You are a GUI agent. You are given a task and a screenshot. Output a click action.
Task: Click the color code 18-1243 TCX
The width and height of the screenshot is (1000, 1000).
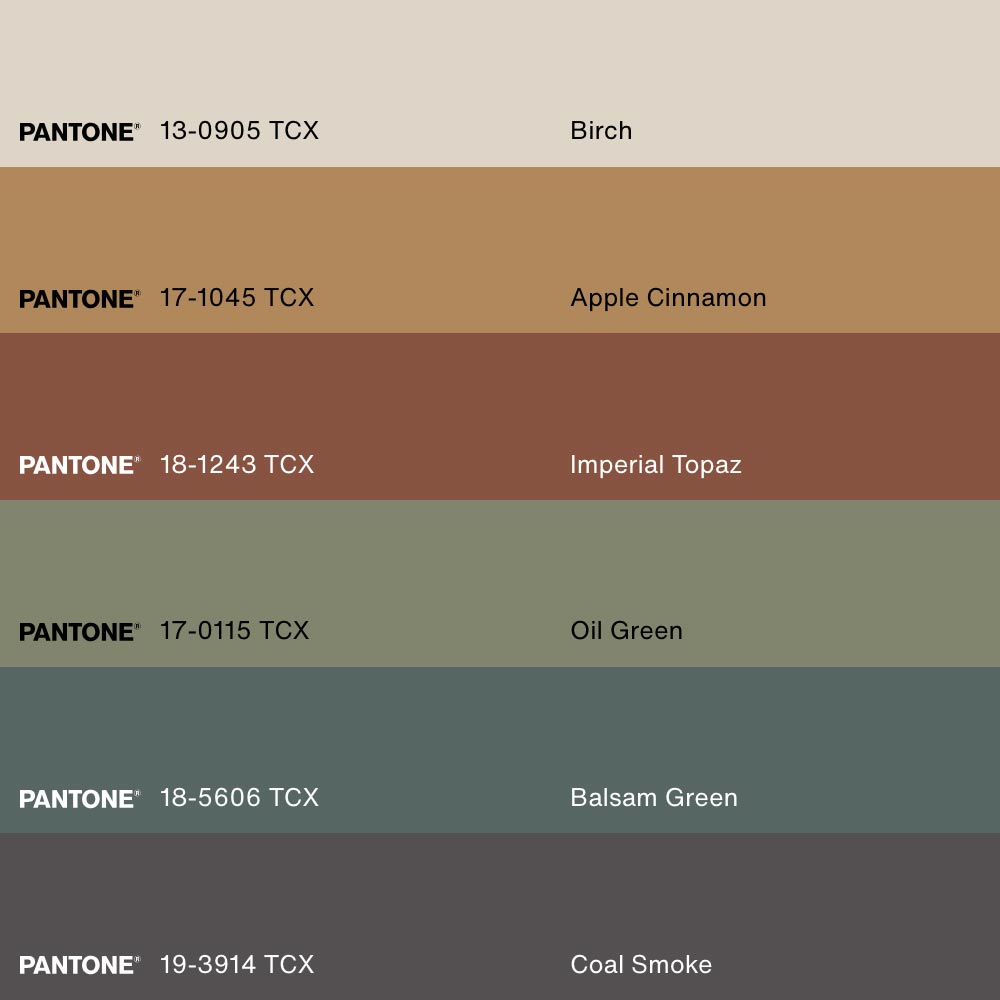[x=237, y=465]
